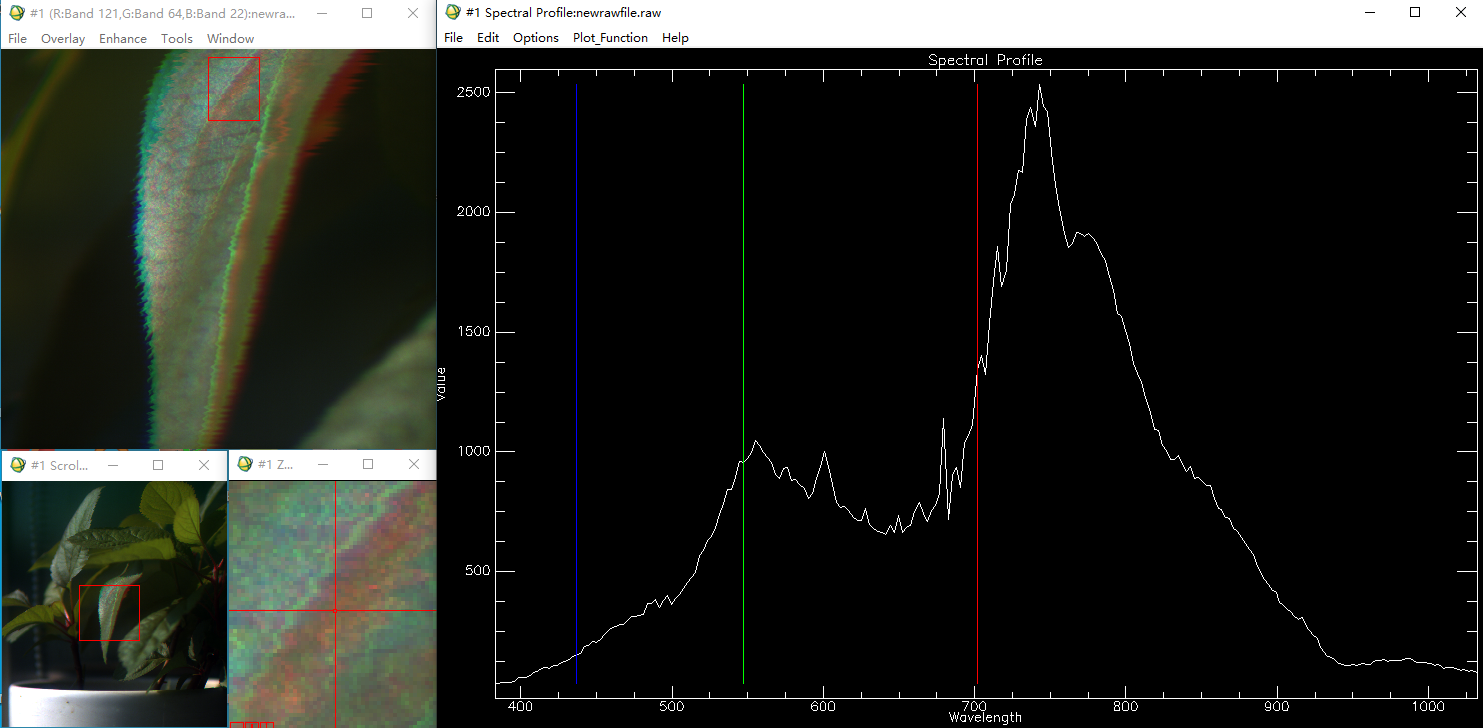The height and width of the screenshot is (728, 1483).
Task: Click the blue vertical band marker in the plot
Action: click(x=577, y=384)
